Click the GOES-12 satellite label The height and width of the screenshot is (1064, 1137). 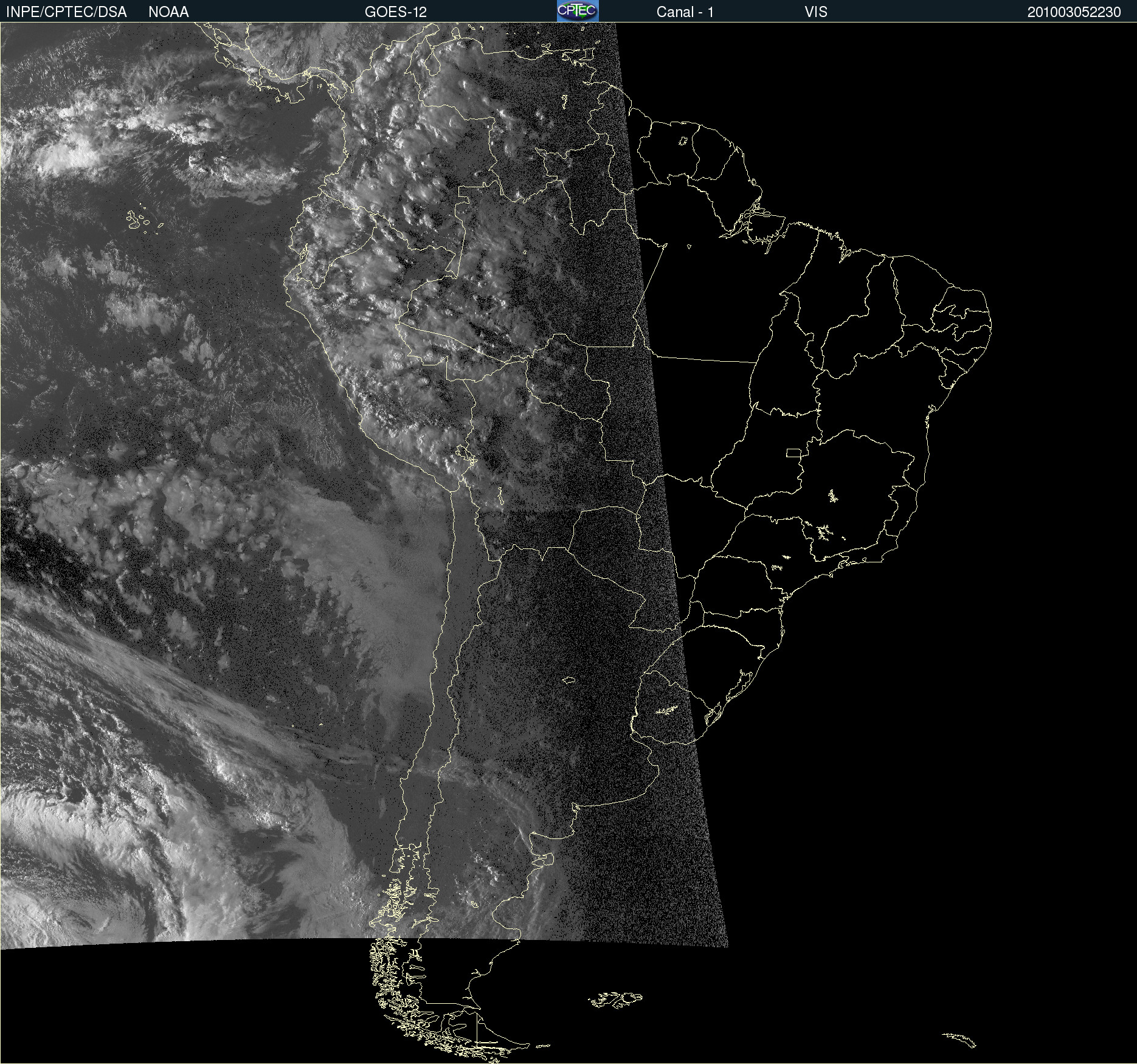[x=396, y=12]
